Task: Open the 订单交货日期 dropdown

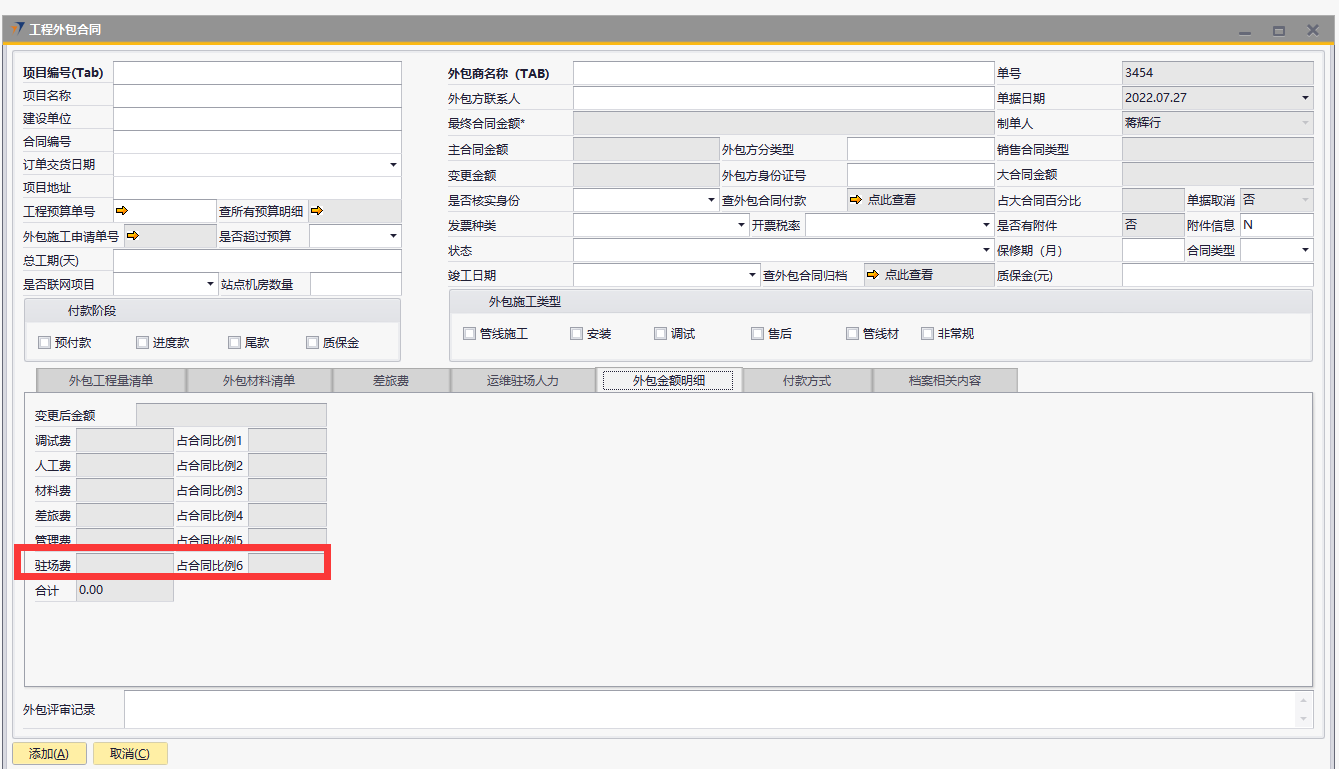Action: 392,165
